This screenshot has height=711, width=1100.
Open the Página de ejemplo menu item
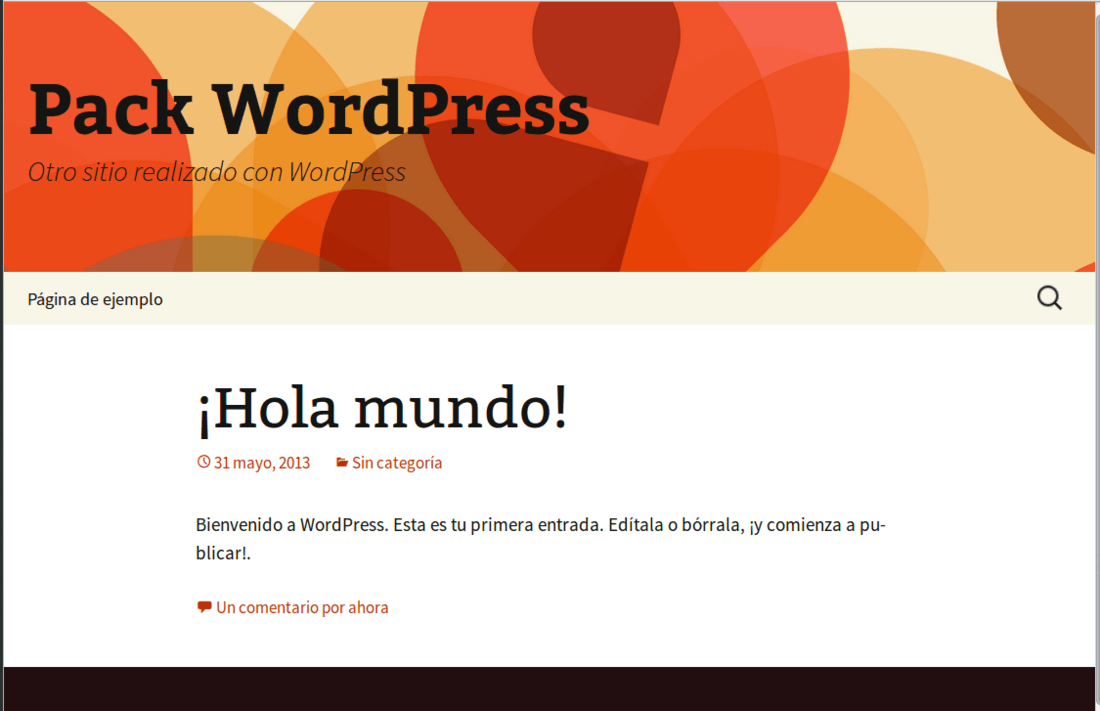[x=95, y=299]
